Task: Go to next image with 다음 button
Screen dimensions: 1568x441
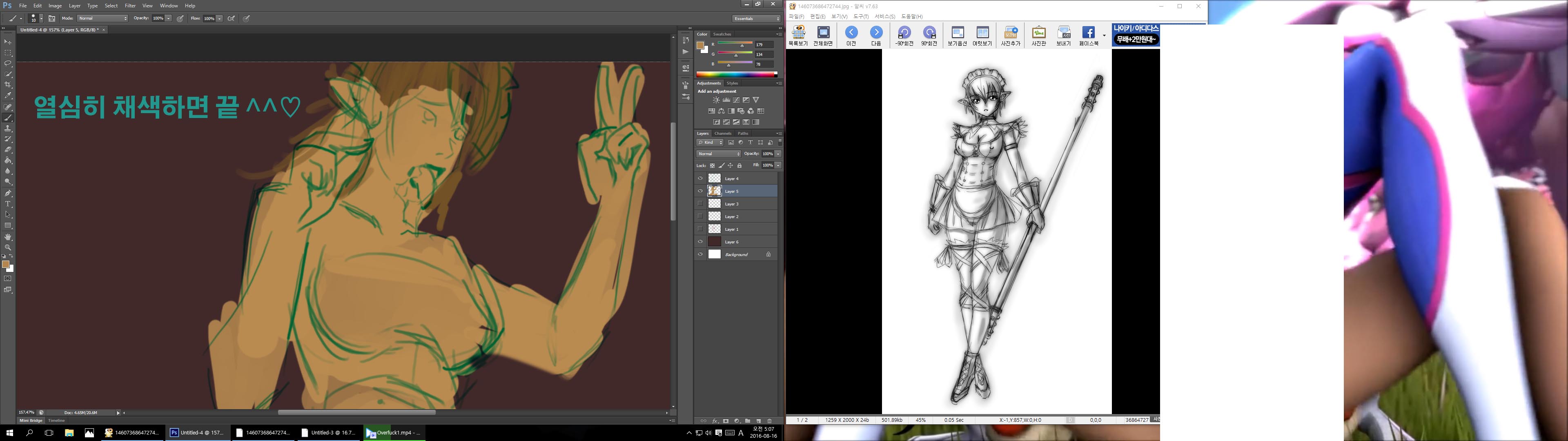Action: (x=876, y=36)
